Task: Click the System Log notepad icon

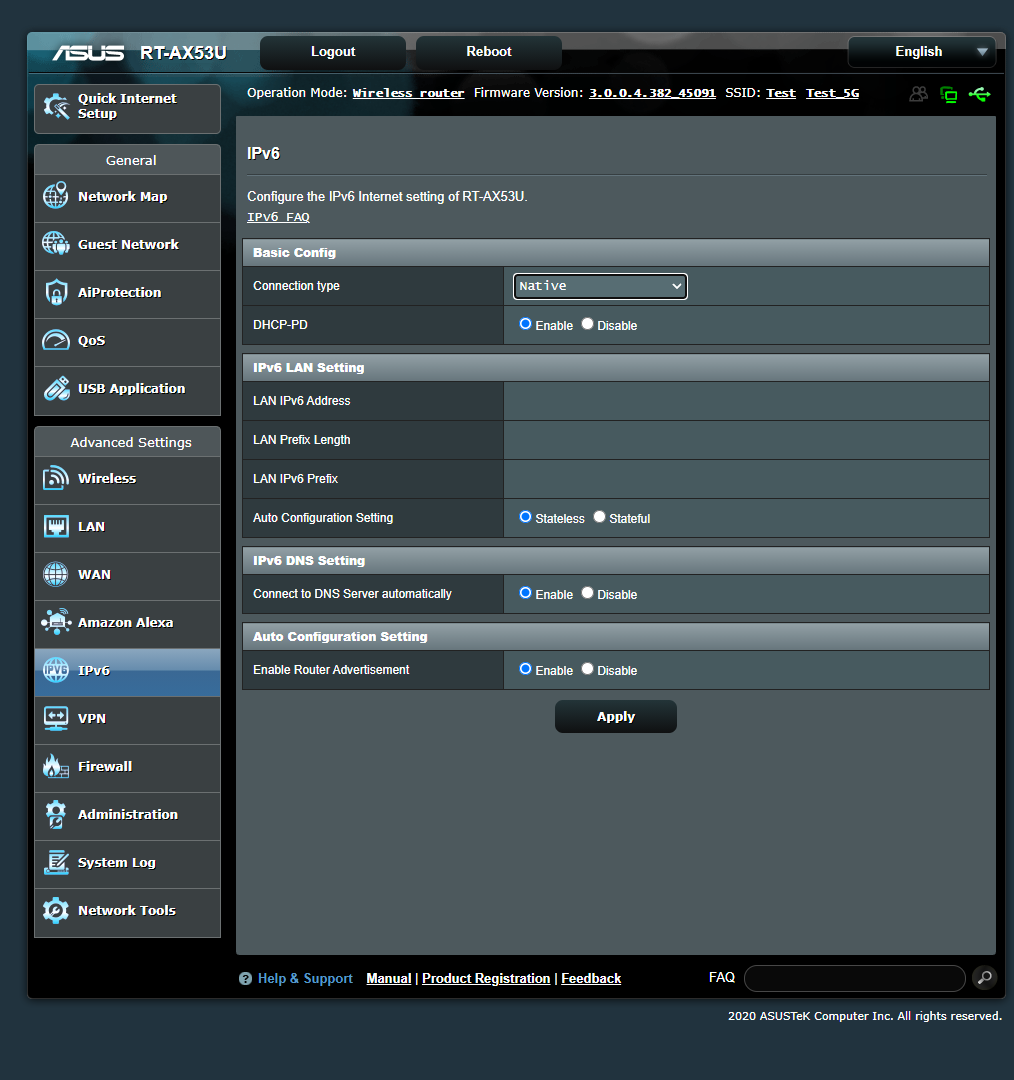Action: coord(56,862)
